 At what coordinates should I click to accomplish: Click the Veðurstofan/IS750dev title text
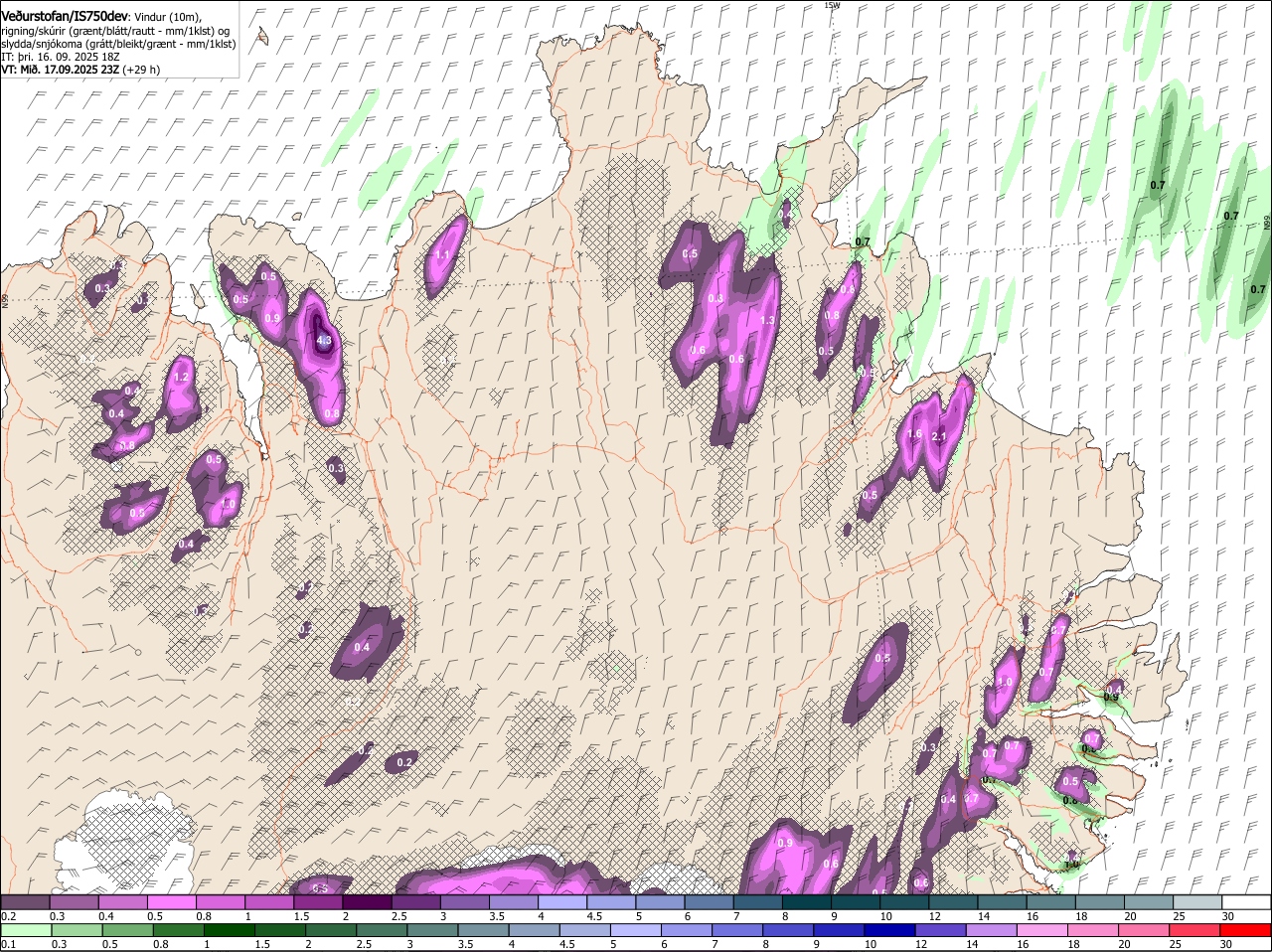(63, 17)
